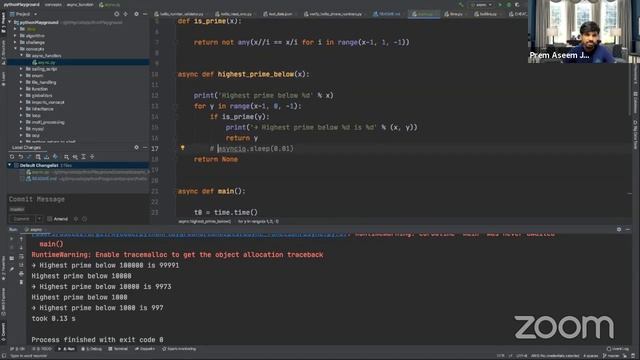Expand the algorithm folder
Screen dimensions: 640x360
pyautogui.click(x=16, y=36)
